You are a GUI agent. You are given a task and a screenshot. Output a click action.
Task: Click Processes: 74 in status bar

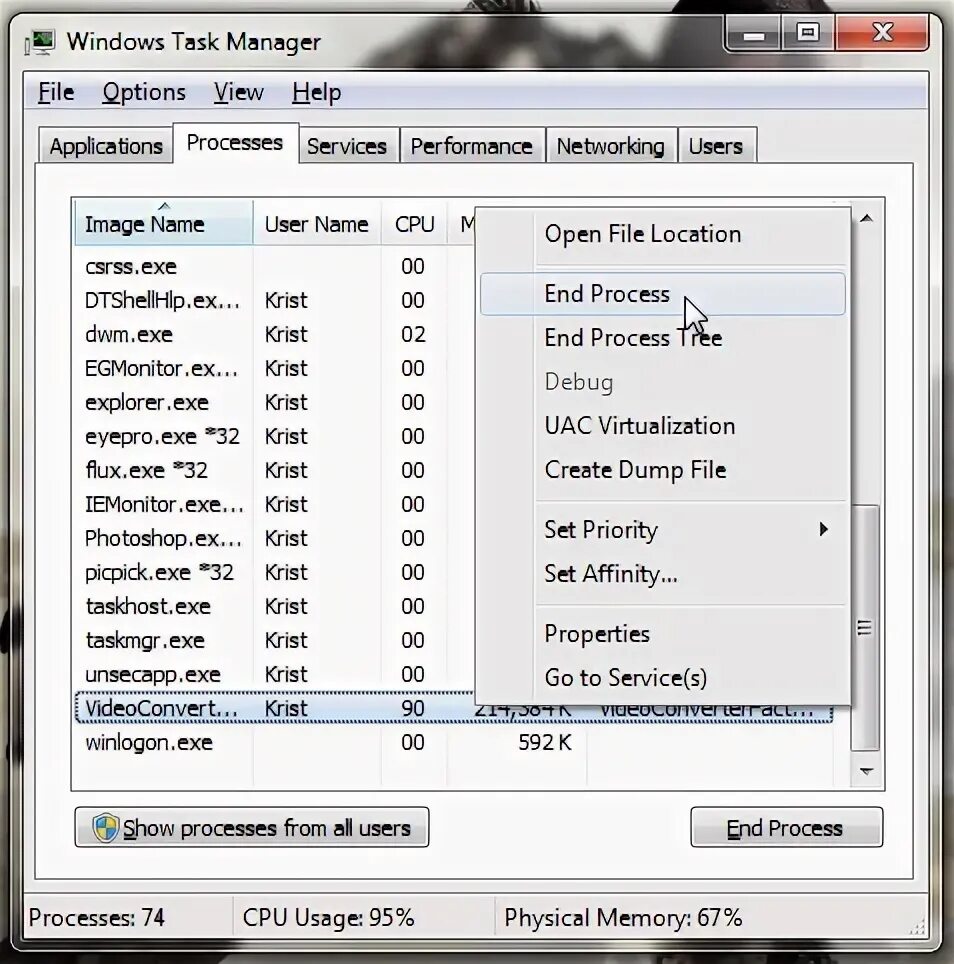click(x=97, y=918)
